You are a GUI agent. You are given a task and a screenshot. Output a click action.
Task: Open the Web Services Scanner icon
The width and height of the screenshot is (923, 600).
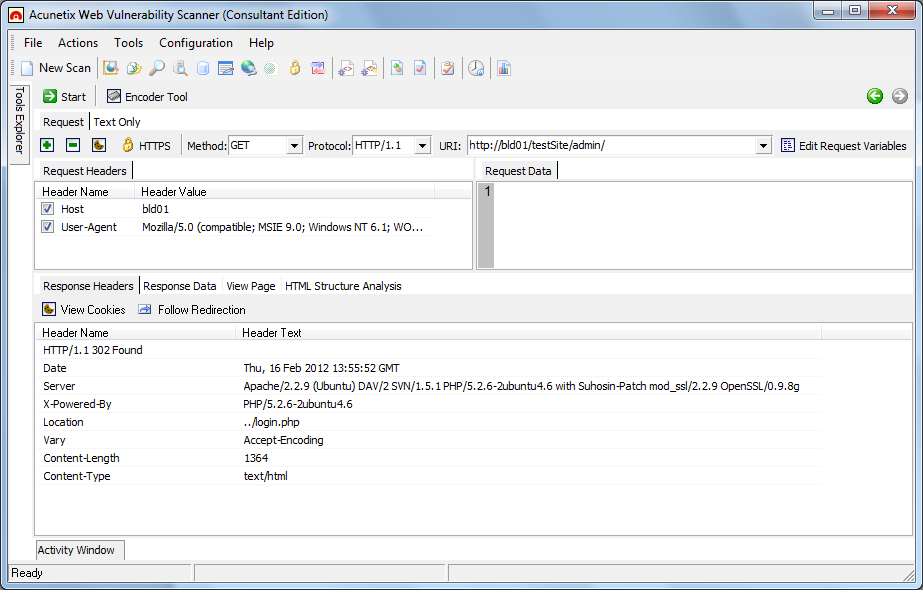346,68
